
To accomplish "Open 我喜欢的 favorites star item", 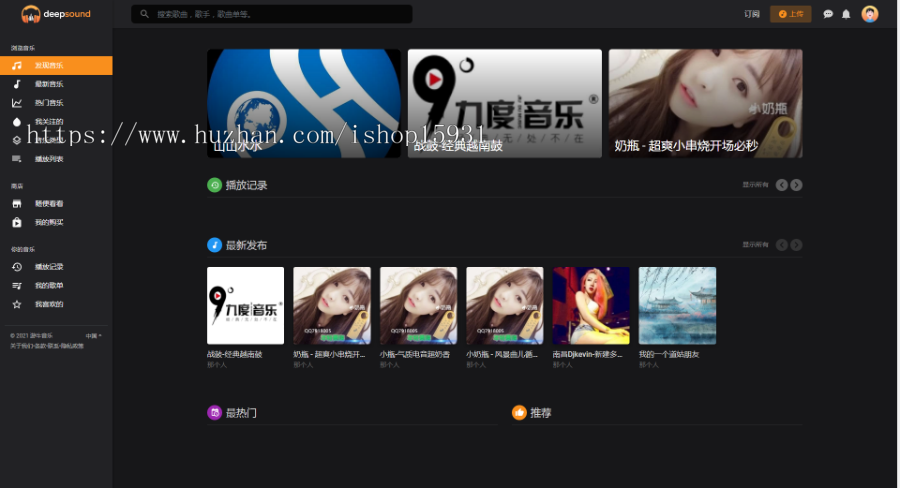I will pyautogui.click(x=56, y=304).
